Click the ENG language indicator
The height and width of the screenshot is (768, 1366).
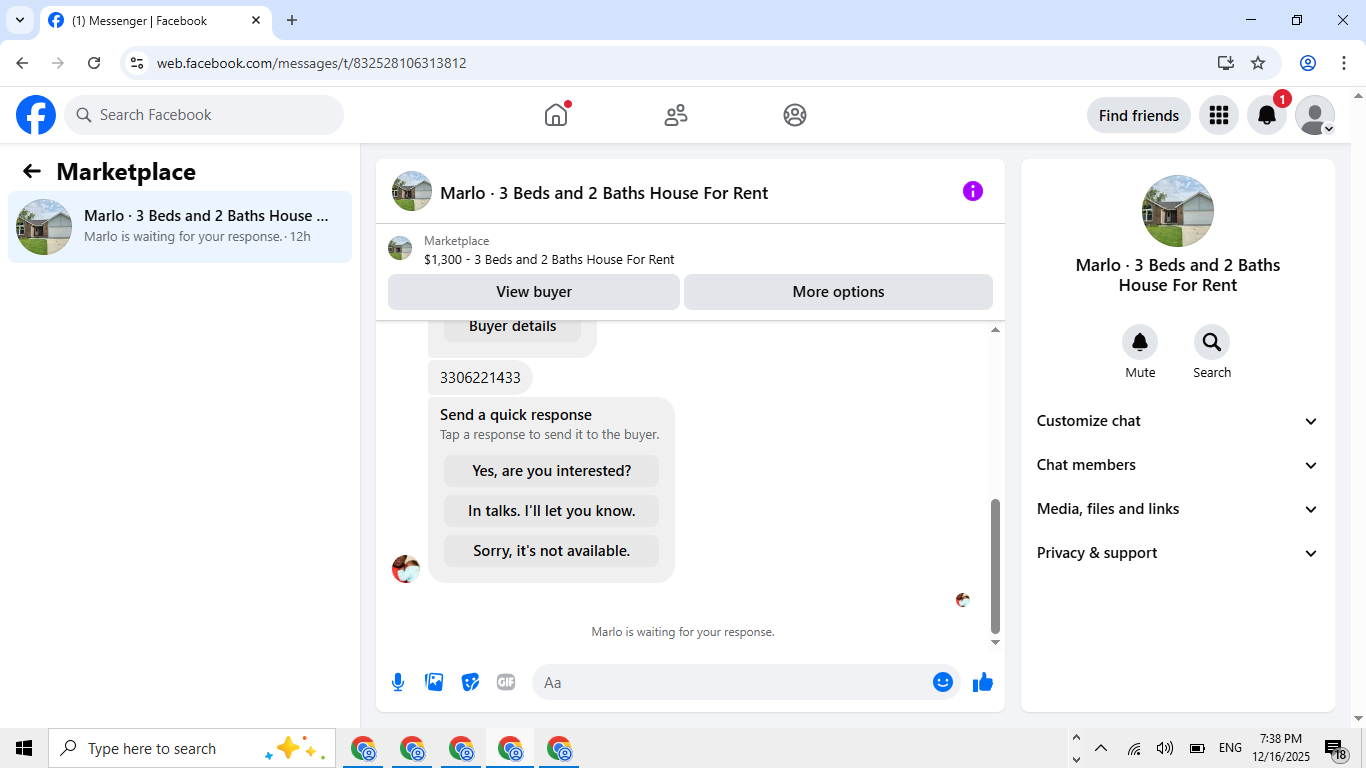point(1230,748)
